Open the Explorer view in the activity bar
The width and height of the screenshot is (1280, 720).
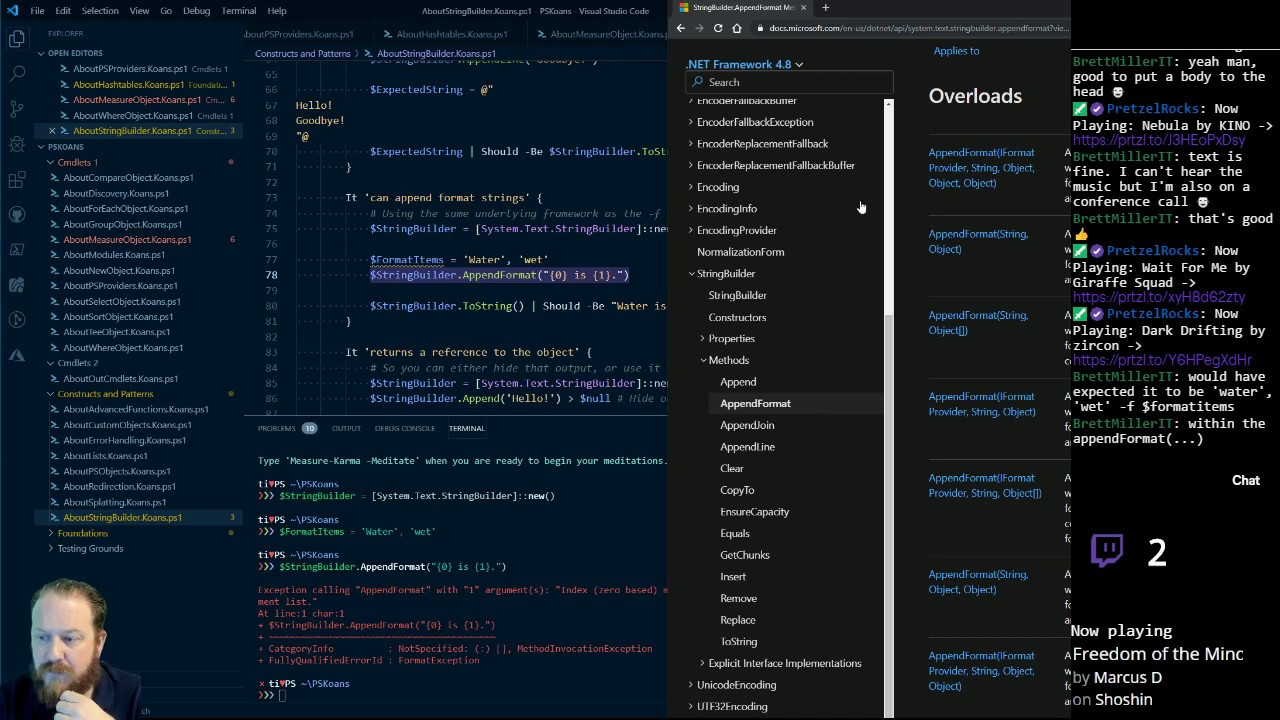pyautogui.click(x=17, y=39)
